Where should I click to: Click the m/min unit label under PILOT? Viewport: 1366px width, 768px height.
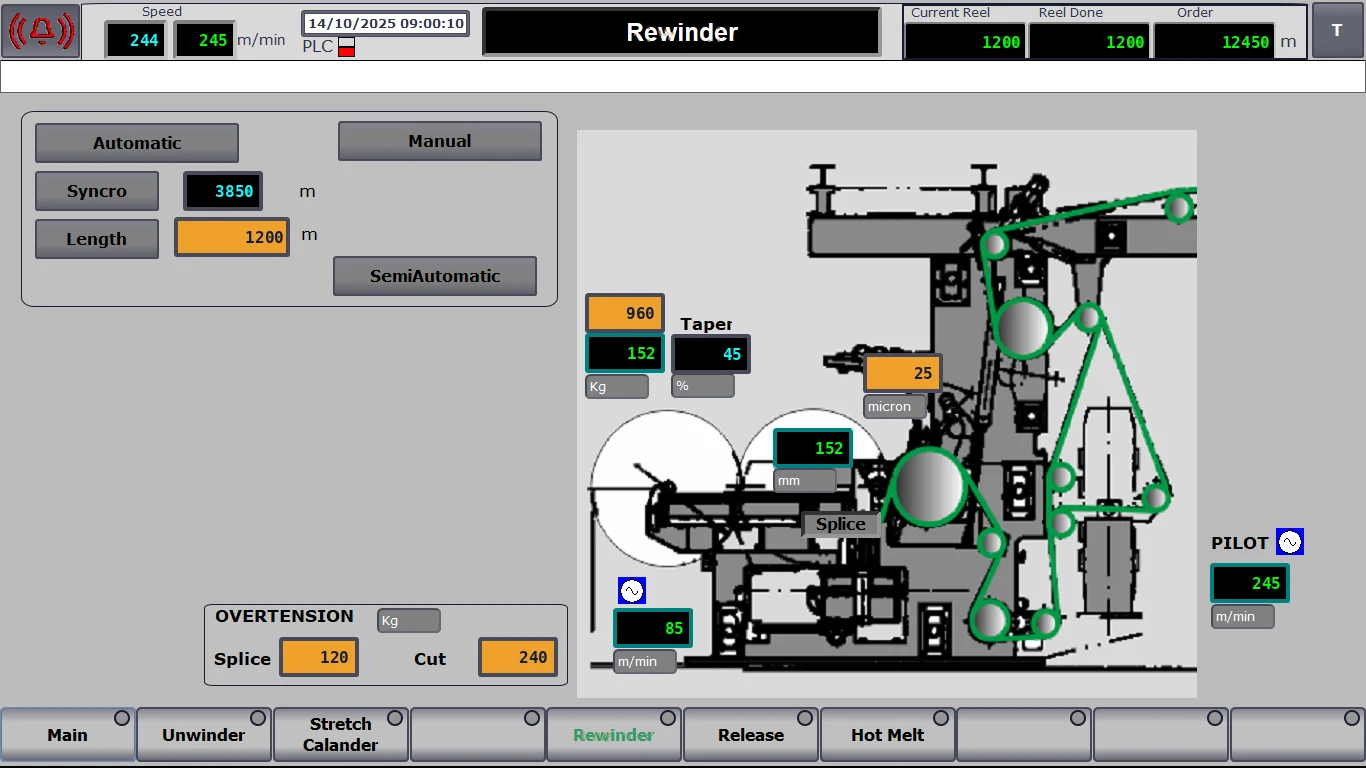[x=1243, y=617]
